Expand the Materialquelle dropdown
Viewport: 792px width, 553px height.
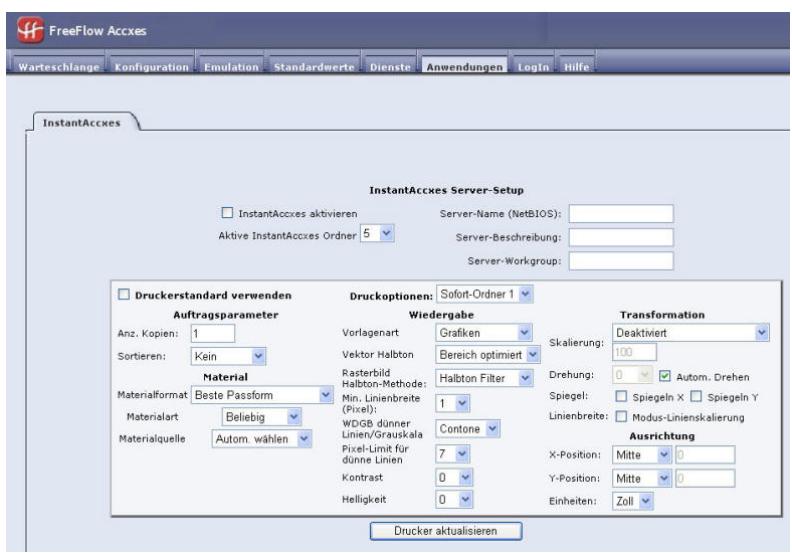click(x=262, y=439)
